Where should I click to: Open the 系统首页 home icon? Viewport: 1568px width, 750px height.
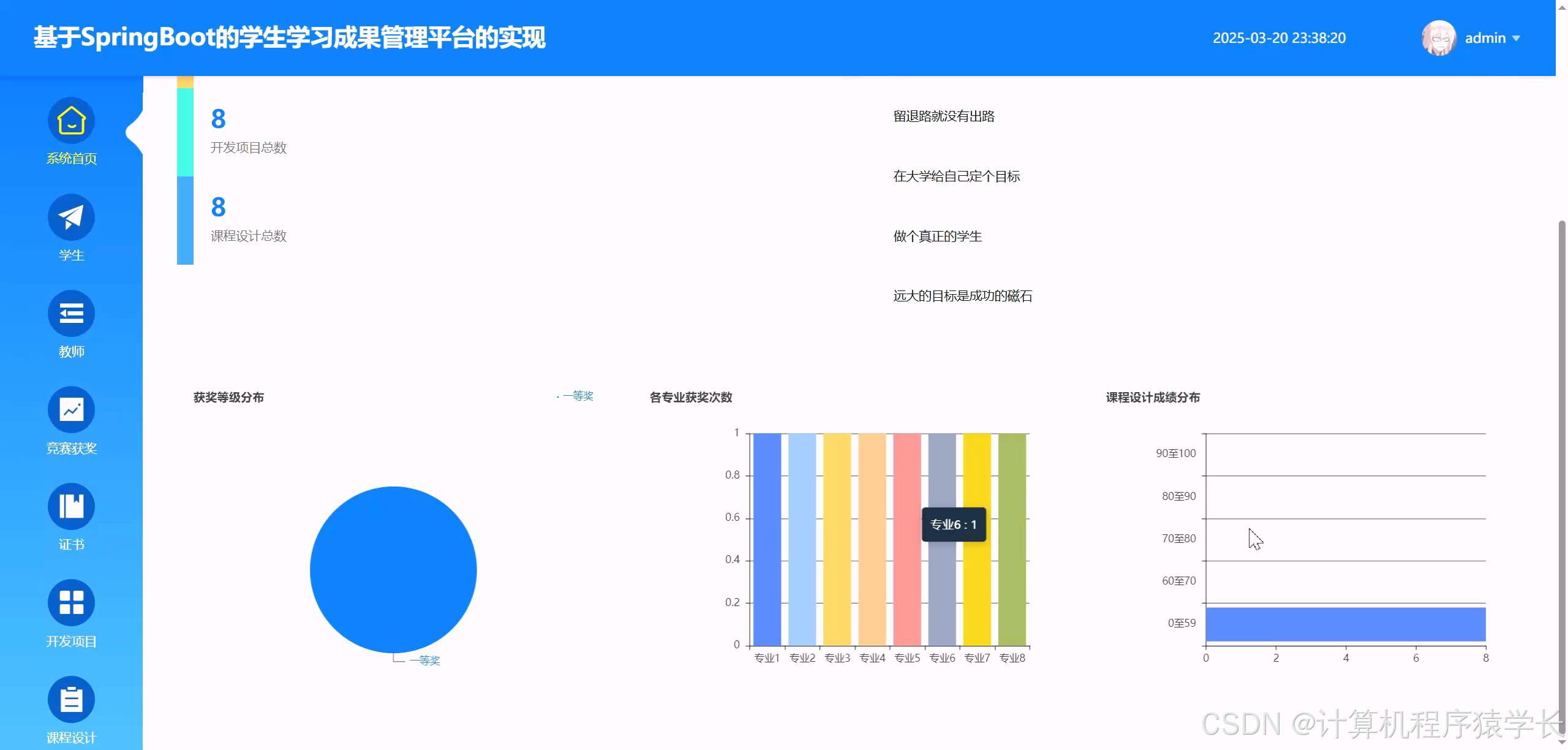[71, 121]
